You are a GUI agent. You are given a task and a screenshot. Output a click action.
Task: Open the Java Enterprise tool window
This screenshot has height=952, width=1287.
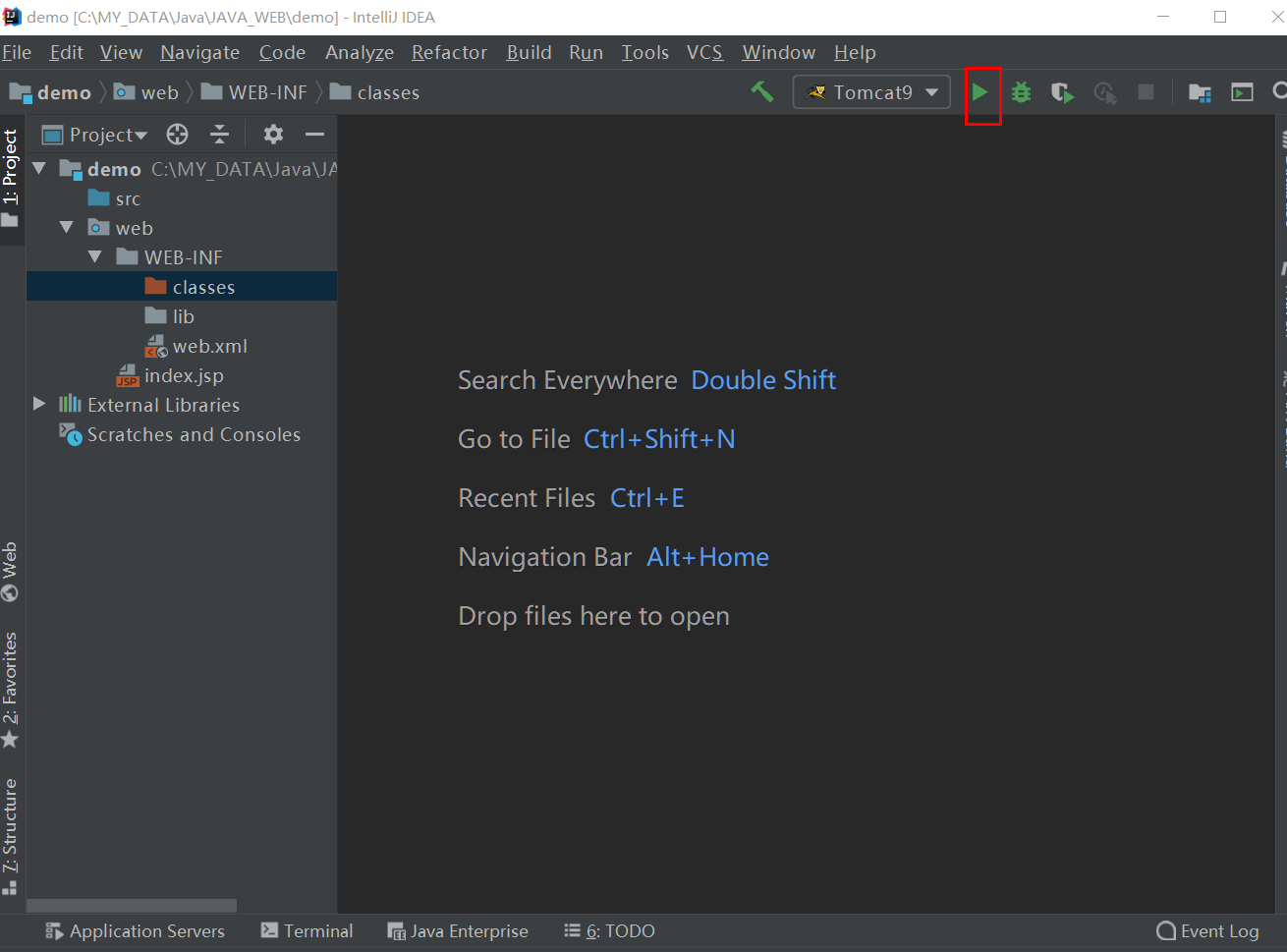tap(458, 931)
